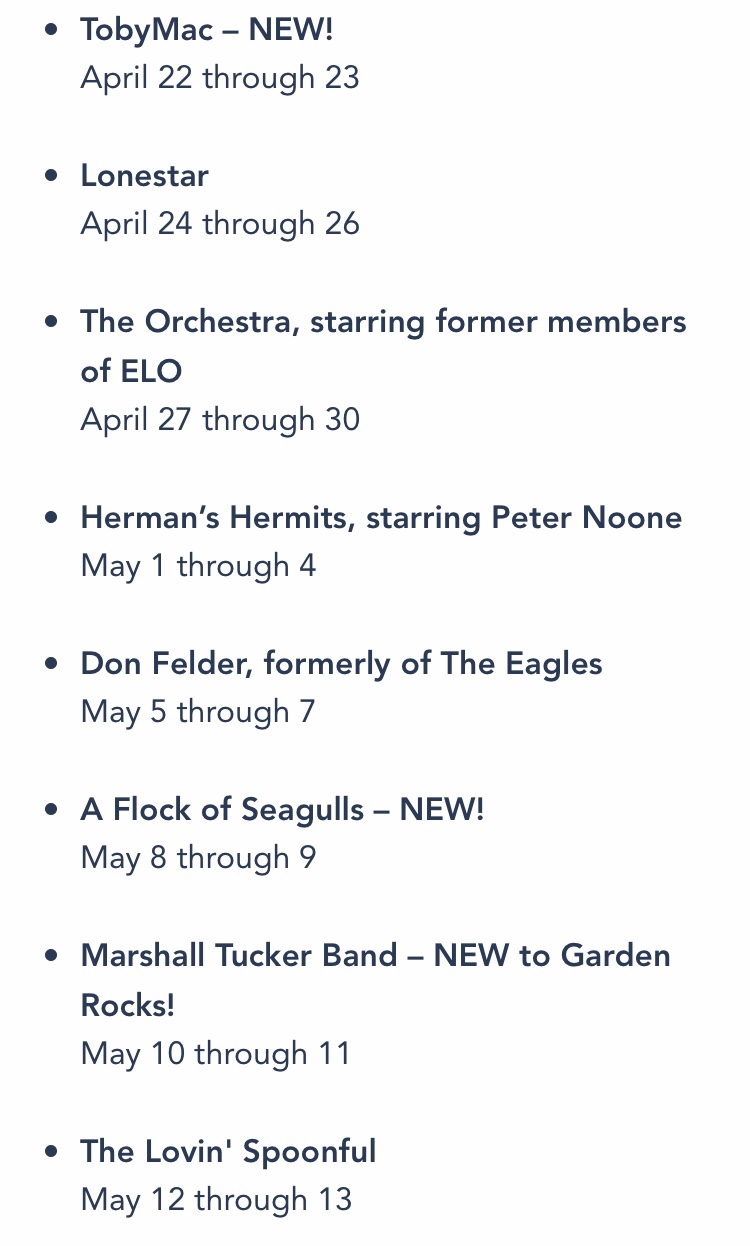Click the bullet beside Don Felder
750x1246 pixels.
click(x=52, y=664)
